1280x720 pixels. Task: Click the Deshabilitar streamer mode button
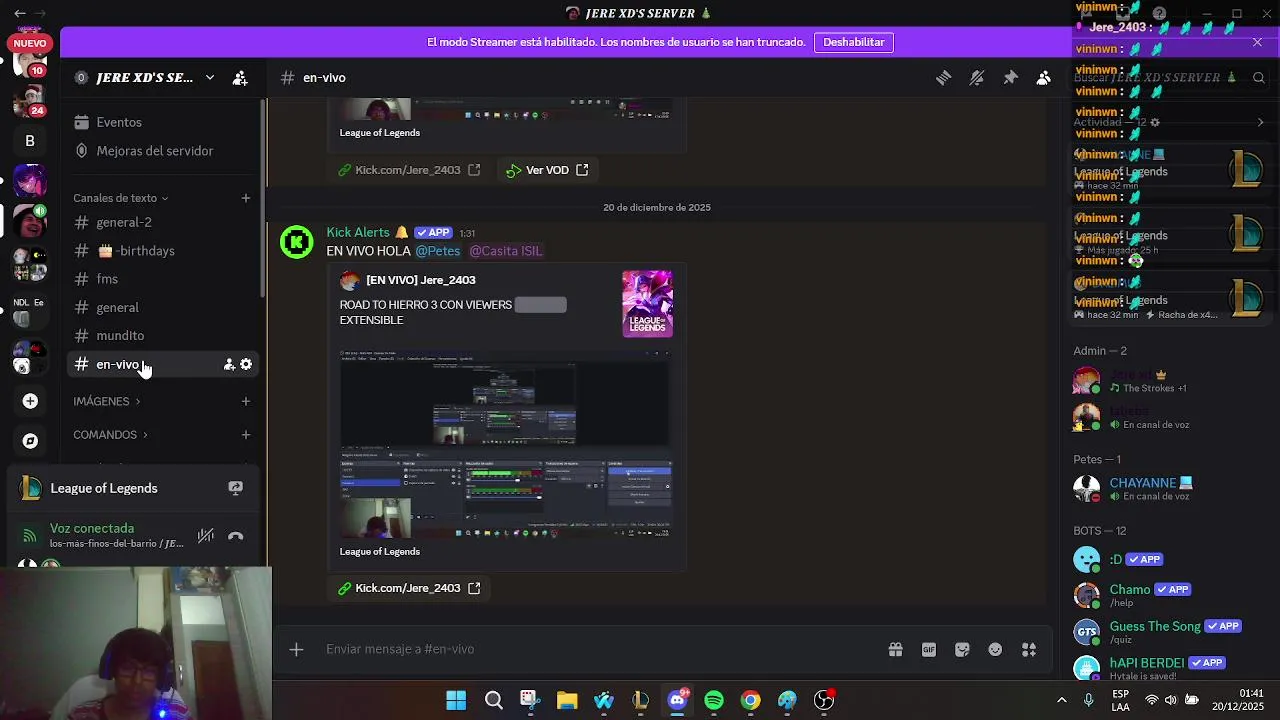tap(854, 42)
